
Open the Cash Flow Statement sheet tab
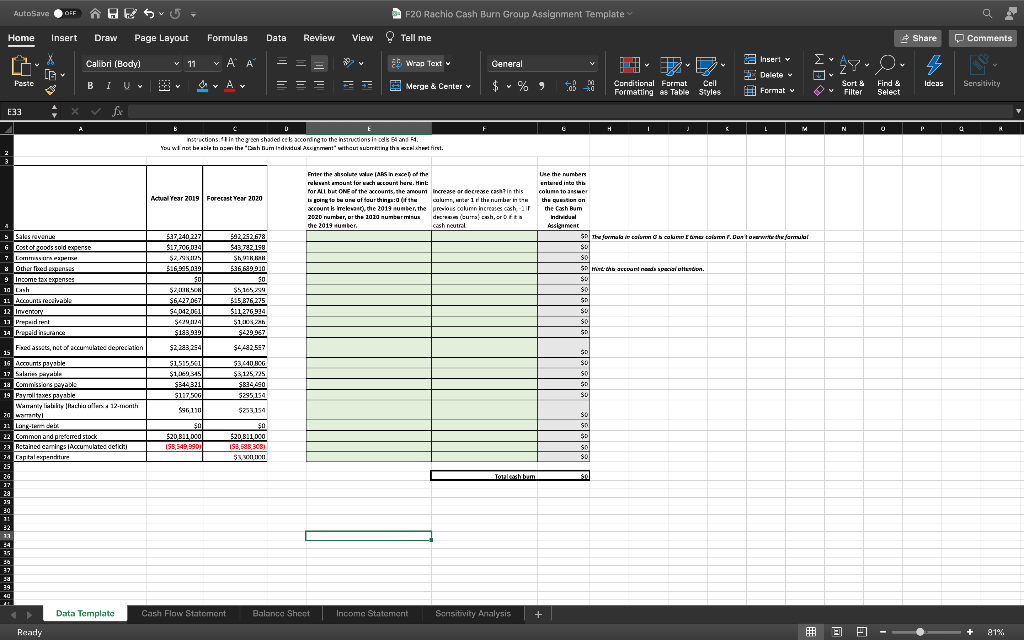coord(184,613)
